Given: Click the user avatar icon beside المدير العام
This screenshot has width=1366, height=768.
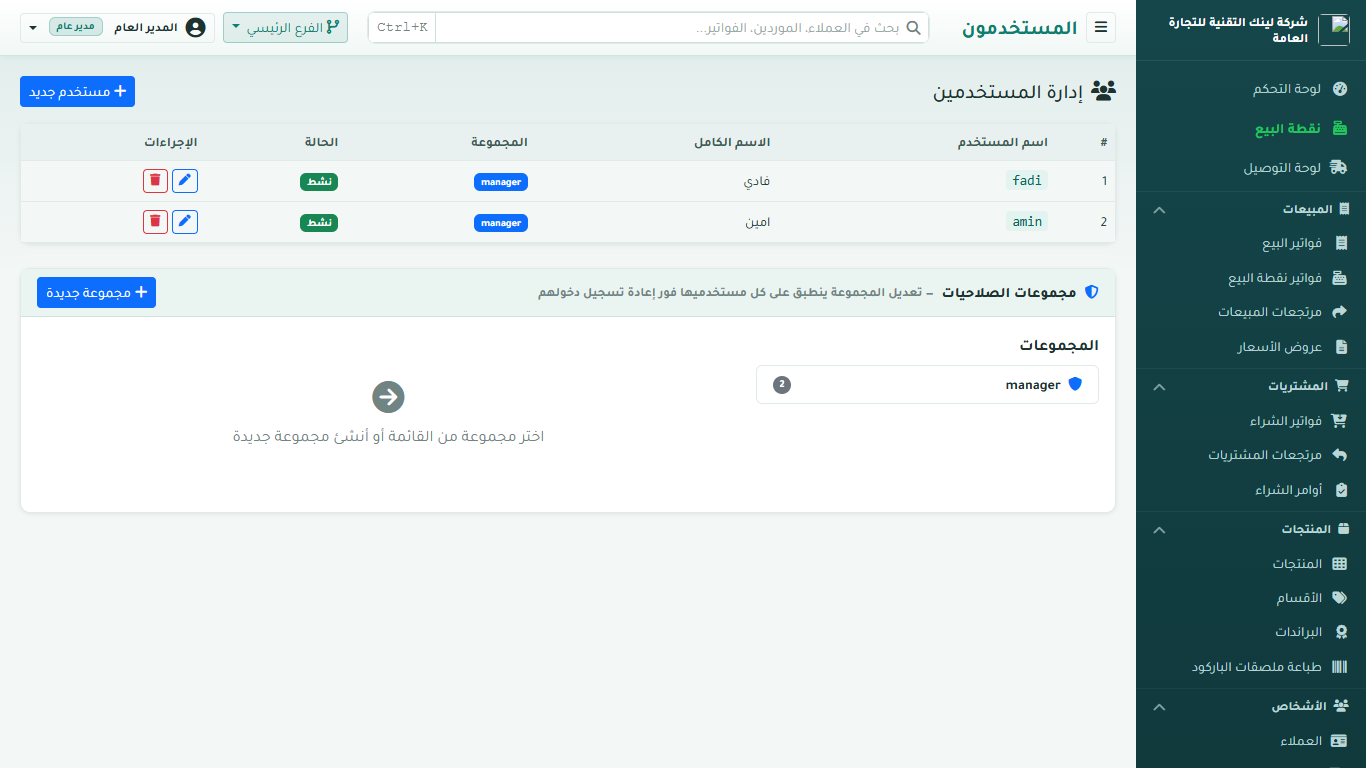Looking at the screenshot, I should pos(196,28).
